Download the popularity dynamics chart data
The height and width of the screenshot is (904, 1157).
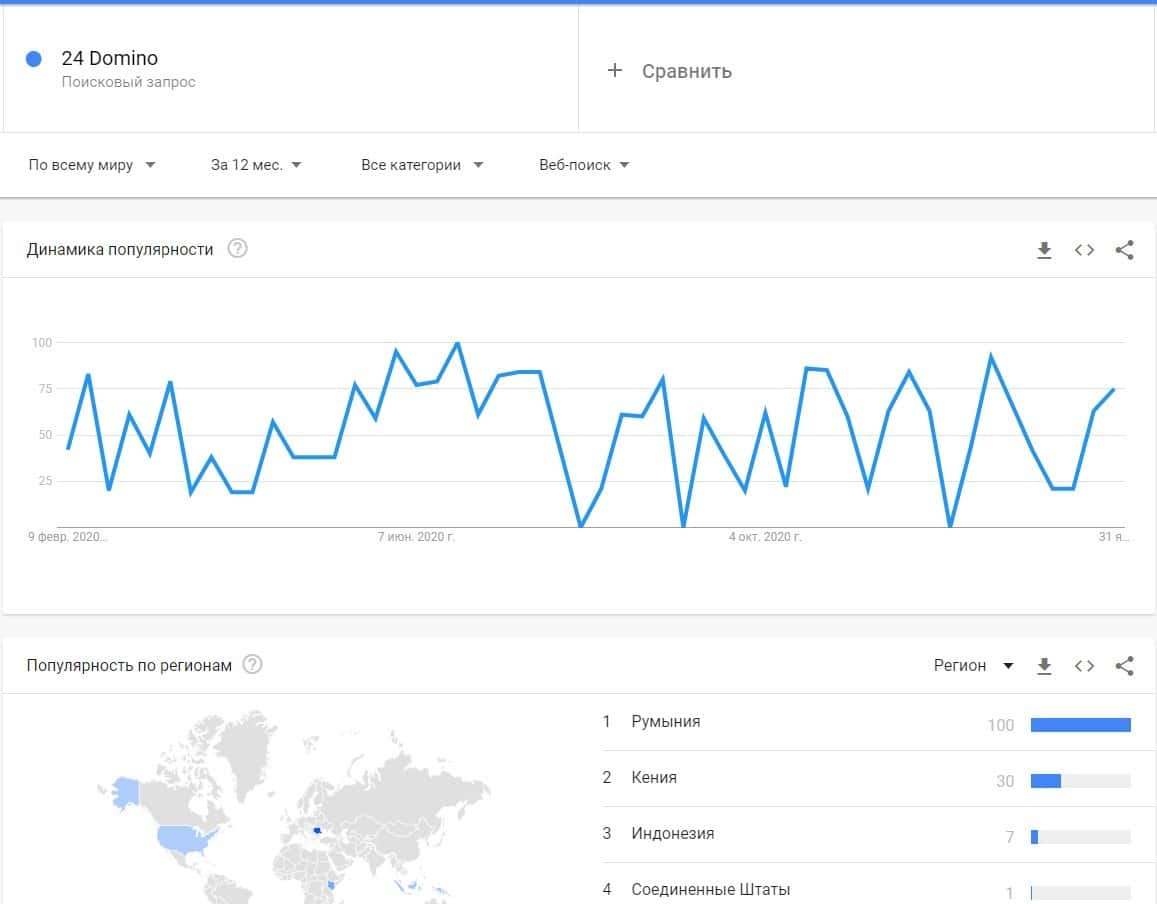[1044, 250]
